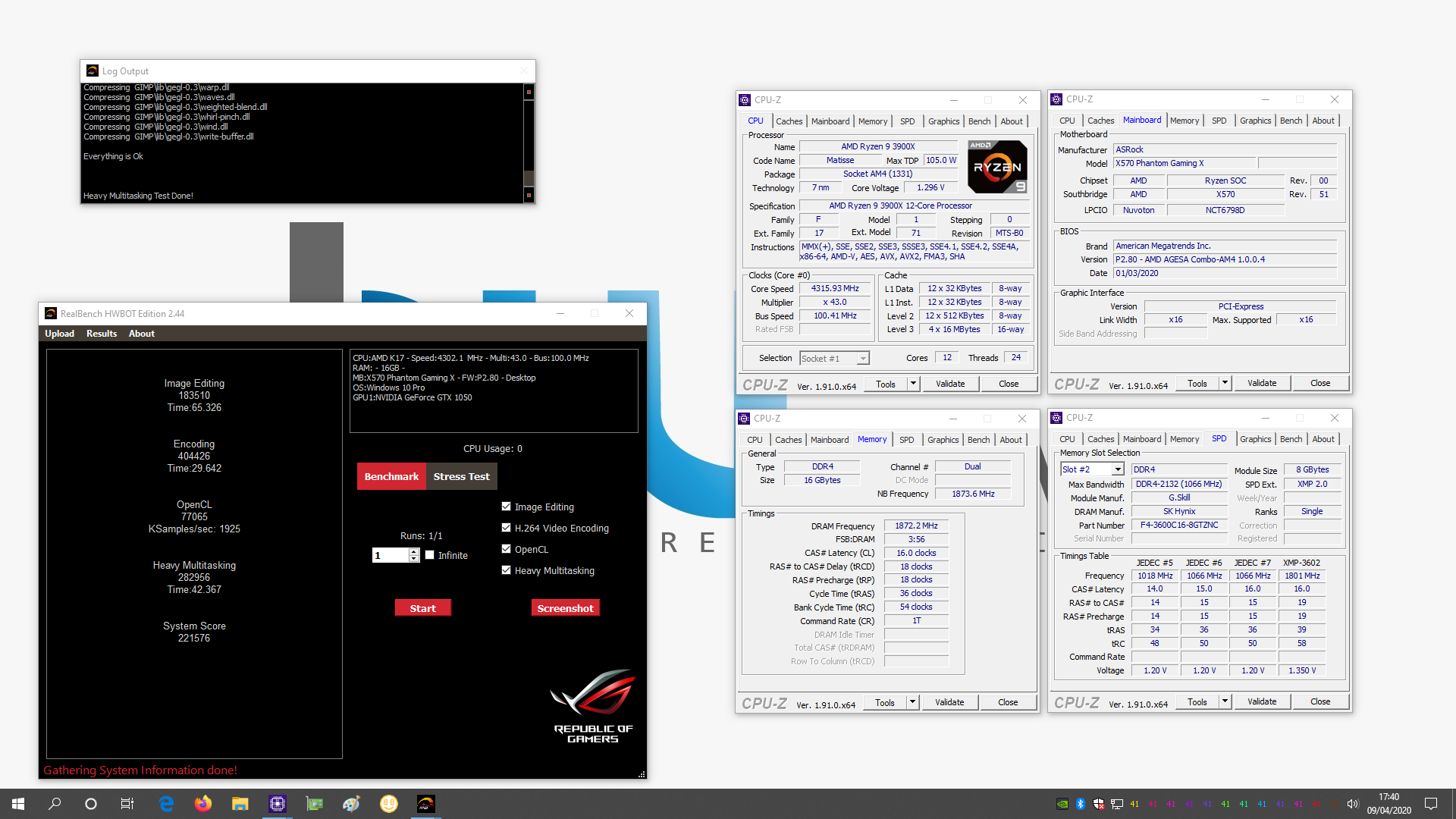This screenshot has height=819, width=1456.
Task: Open RealBench About menu
Action: [141, 334]
